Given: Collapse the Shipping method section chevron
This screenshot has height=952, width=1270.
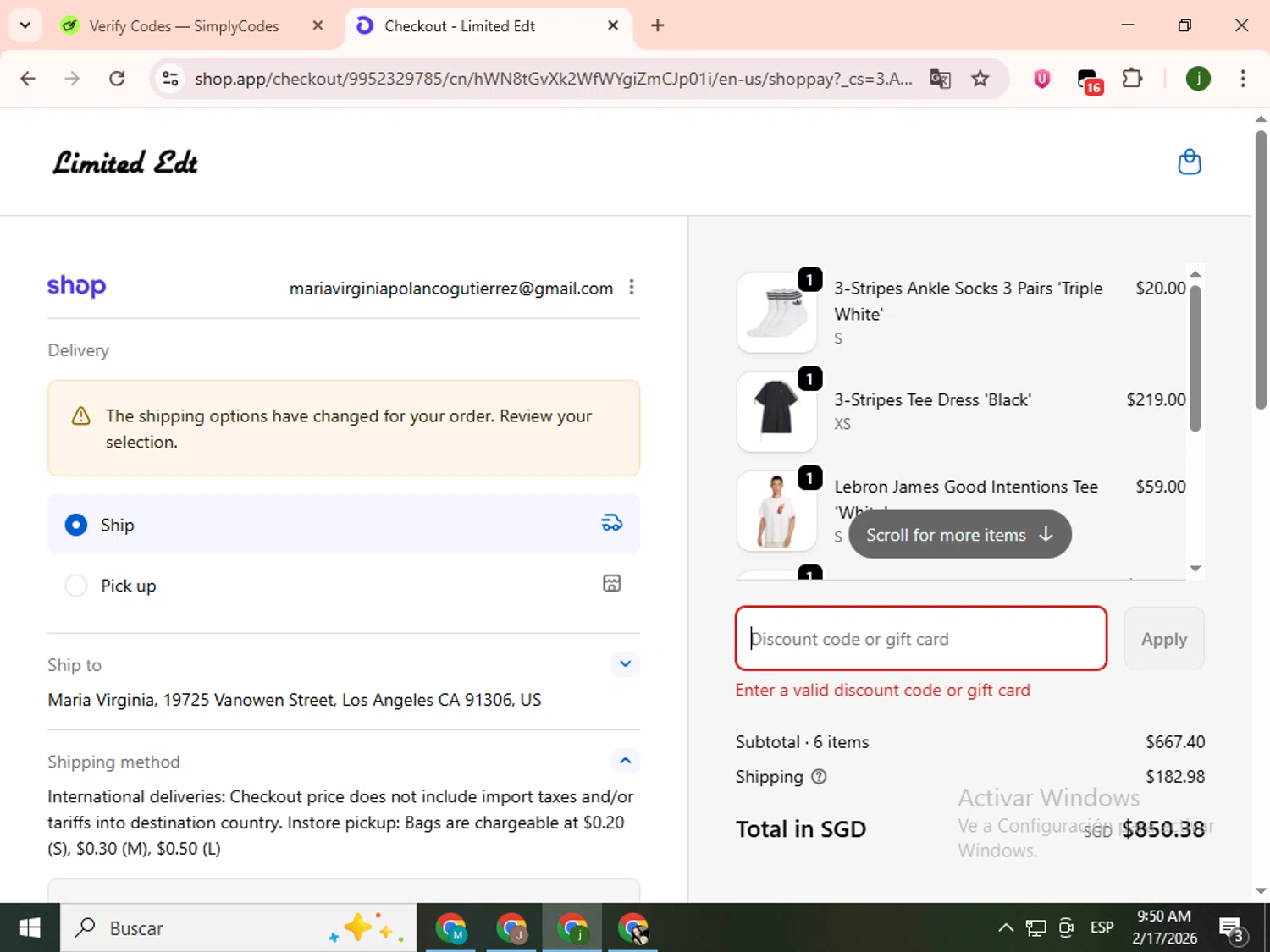Looking at the screenshot, I should coord(625,760).
